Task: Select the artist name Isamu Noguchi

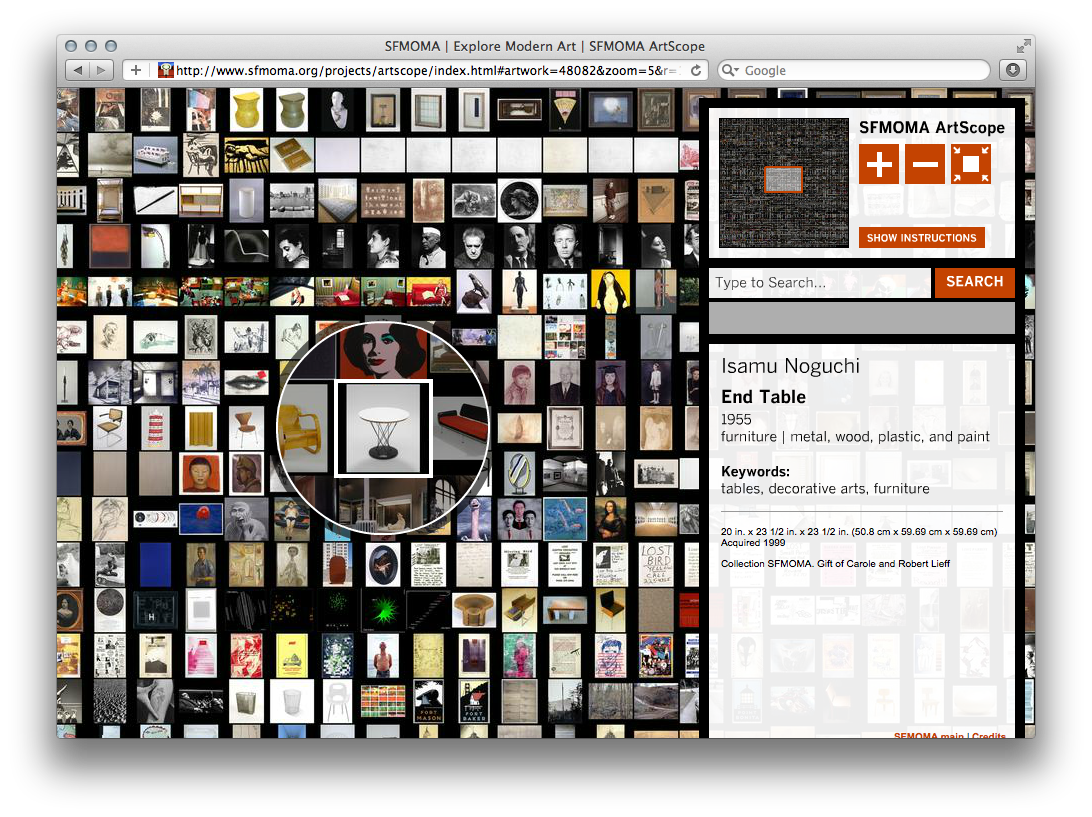Action: point(789,366)
